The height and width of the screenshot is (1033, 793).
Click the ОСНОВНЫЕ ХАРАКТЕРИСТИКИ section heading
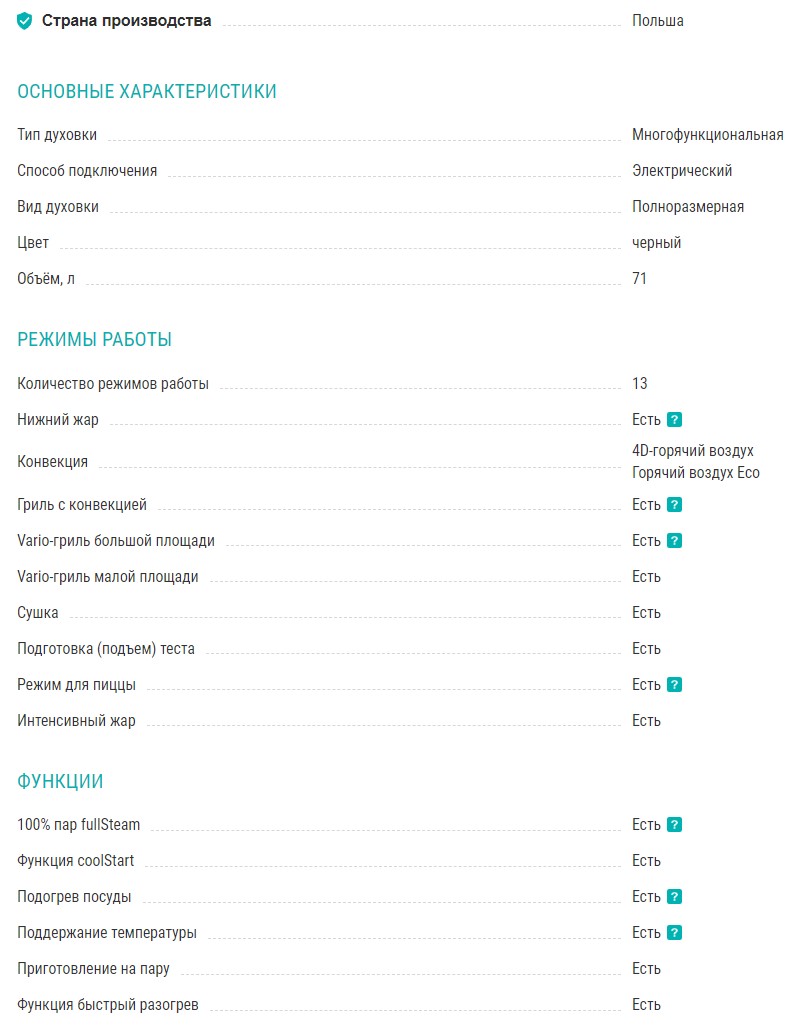147,92
